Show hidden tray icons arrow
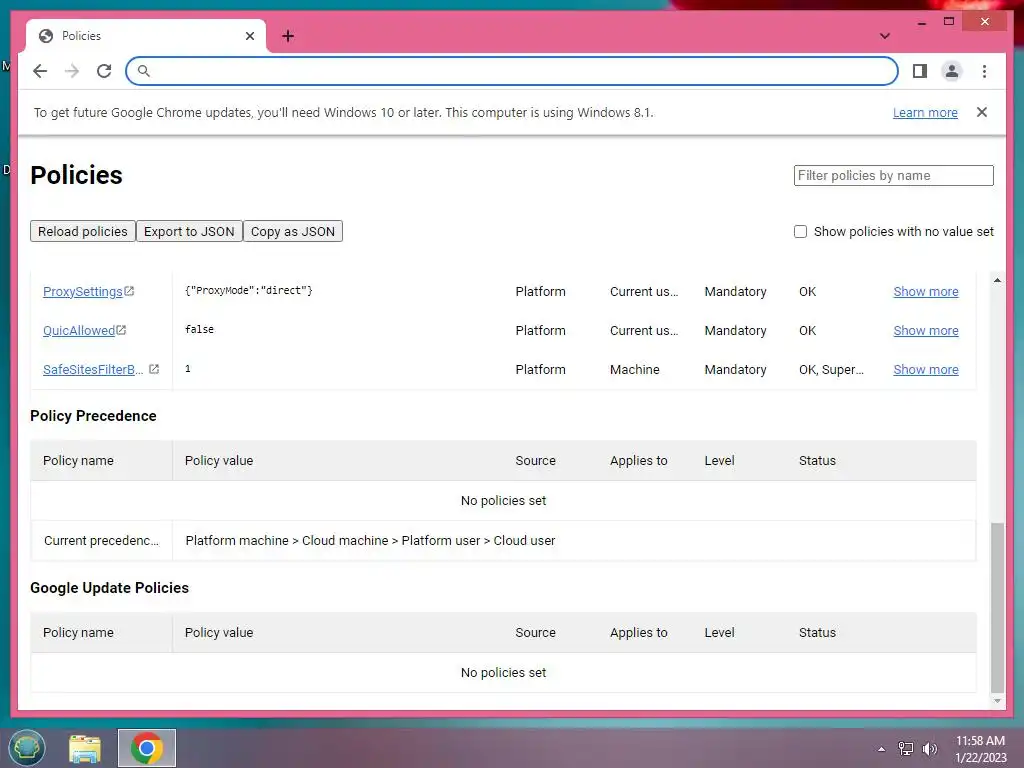This screenshot has height=768, width=1024. pyautogui.click(x=882, y=749)
